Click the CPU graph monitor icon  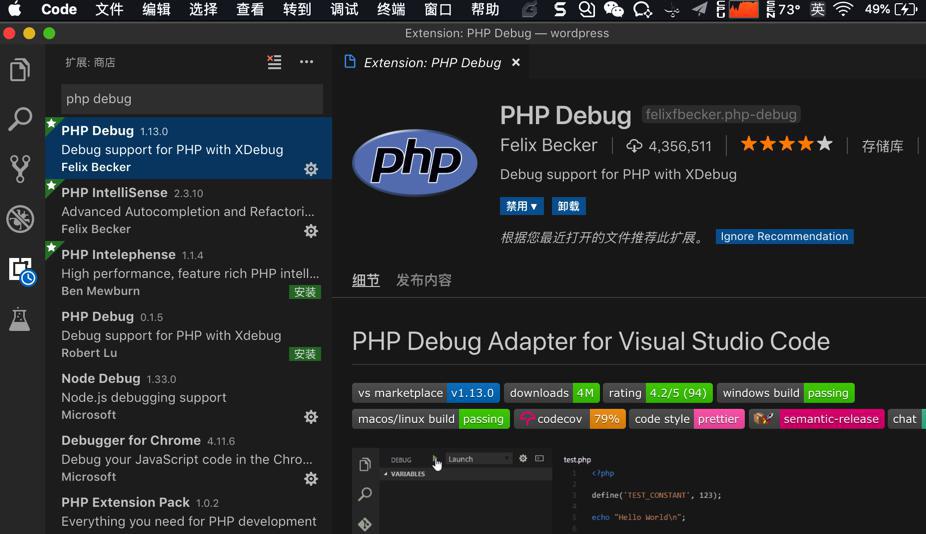[744, 9]
